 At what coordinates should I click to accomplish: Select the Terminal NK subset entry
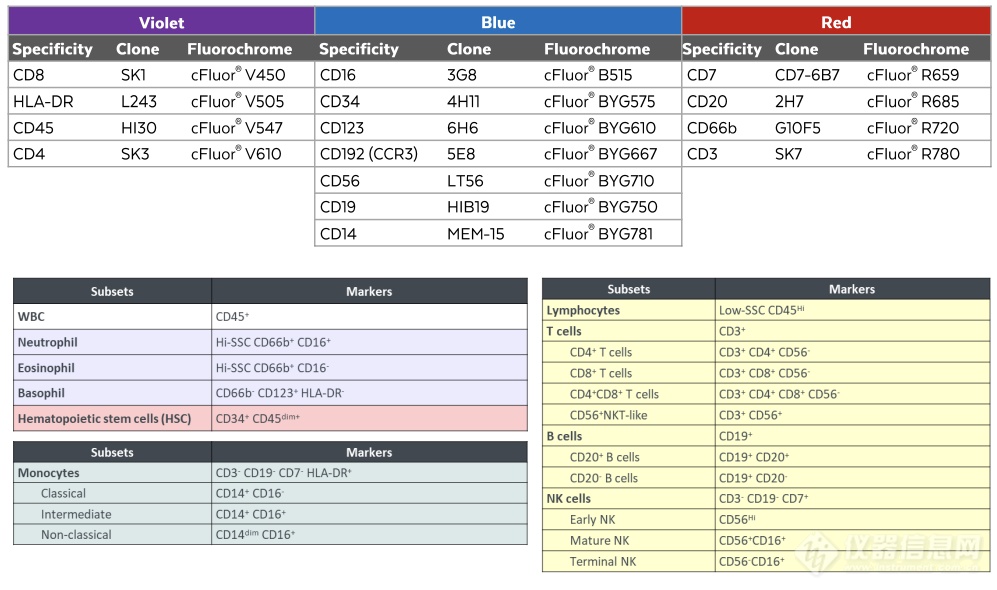point(603,561)
